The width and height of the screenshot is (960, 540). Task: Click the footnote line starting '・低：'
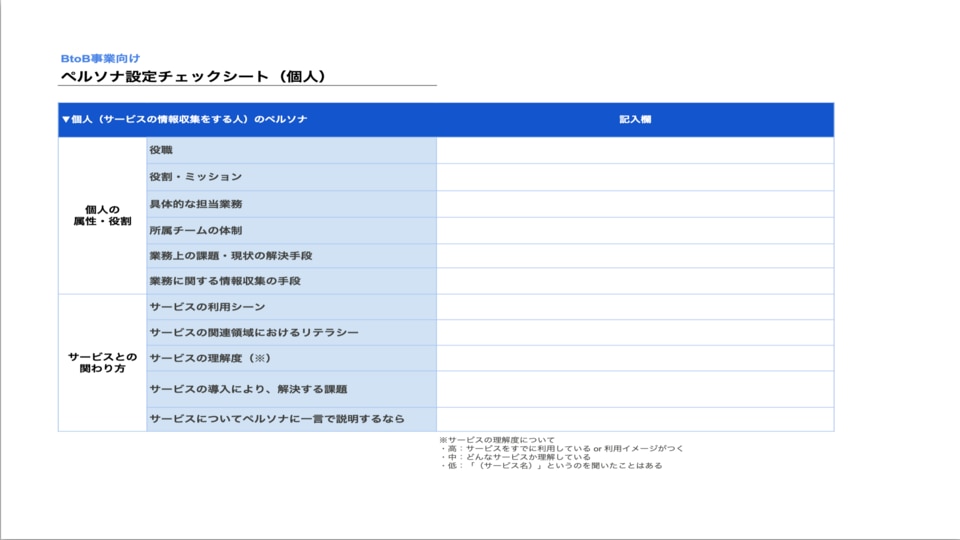[x=550, y=465]
